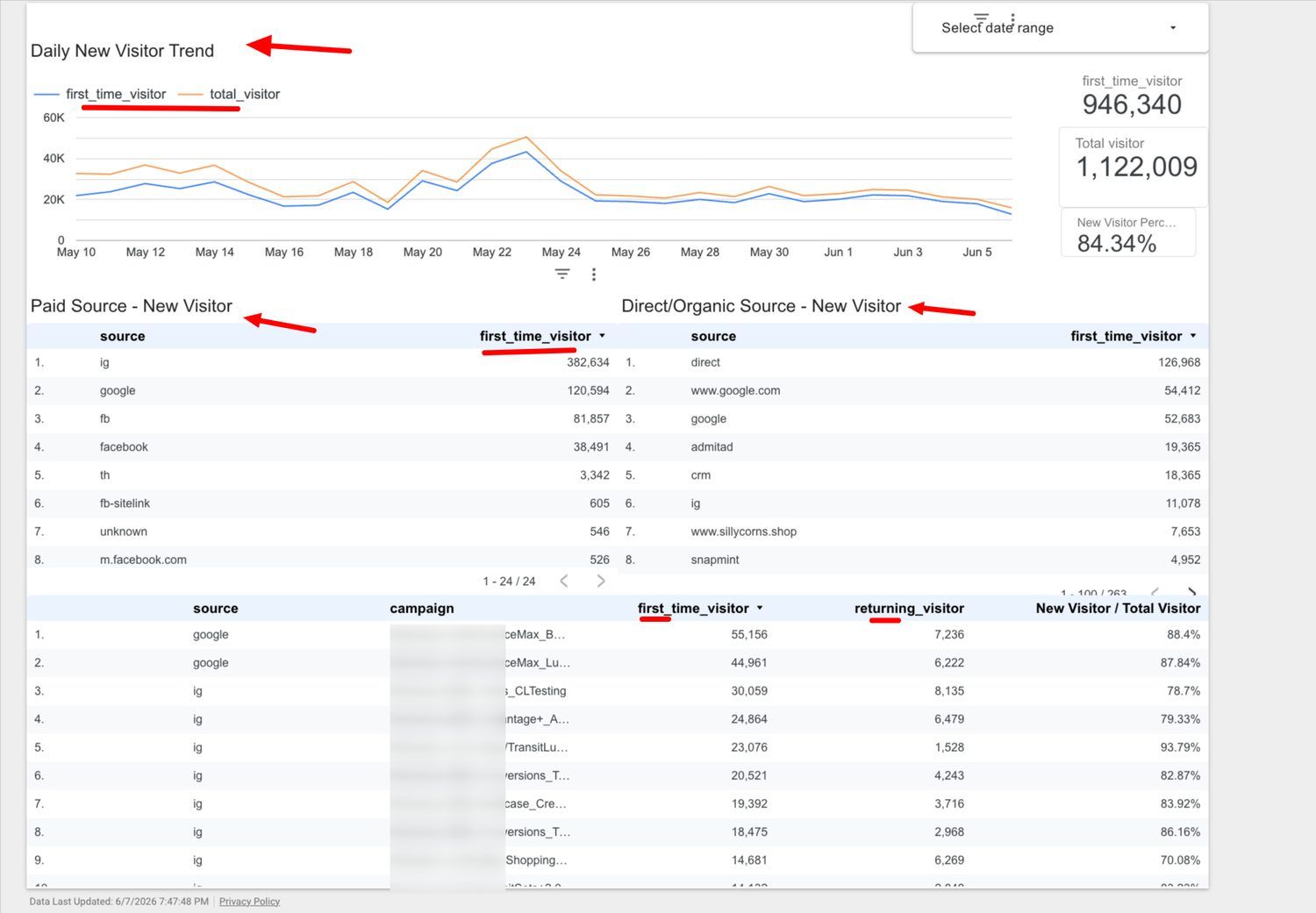Click the filter icon below the trend chart
The height and width of the screenshot is (913, 1316).
562,275
